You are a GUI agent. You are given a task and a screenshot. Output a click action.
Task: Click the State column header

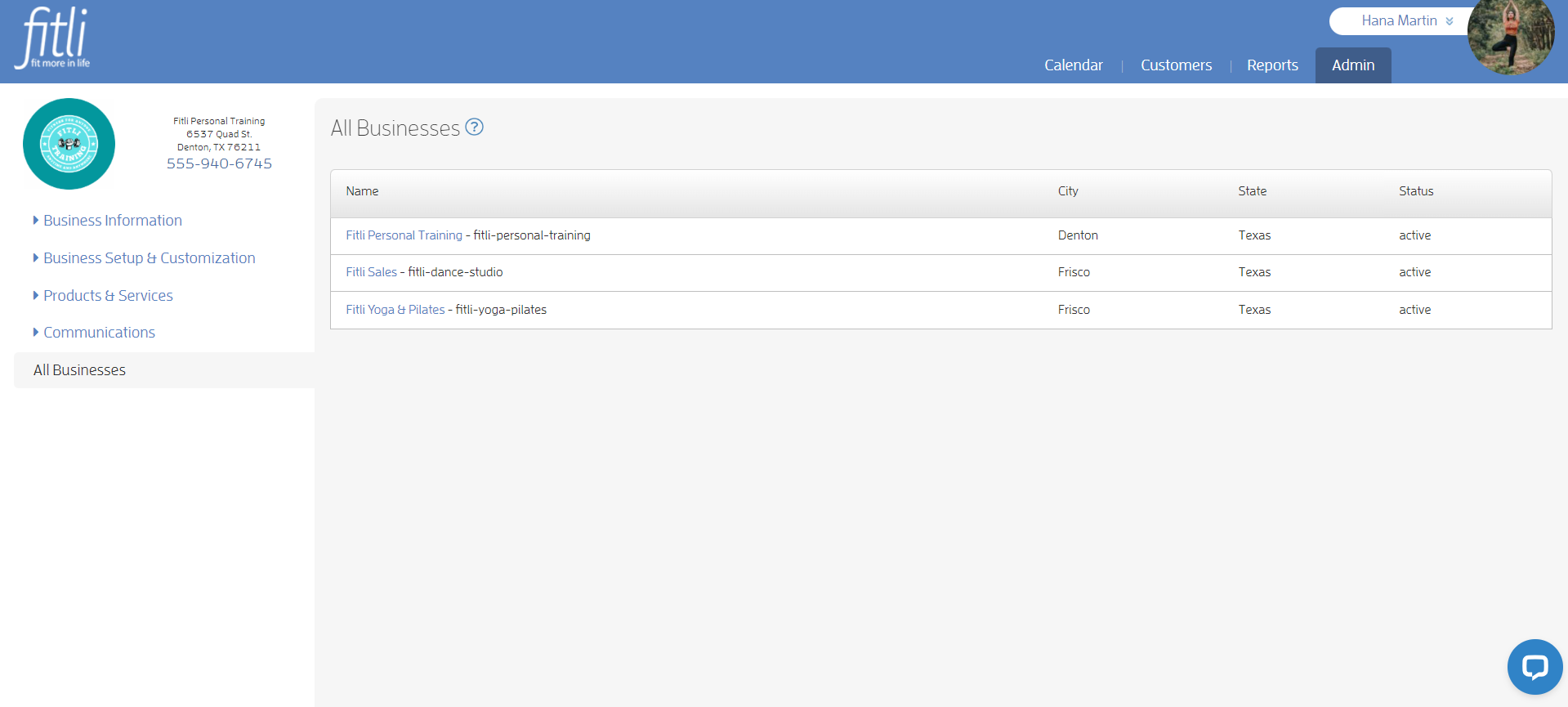point(1252,191)
